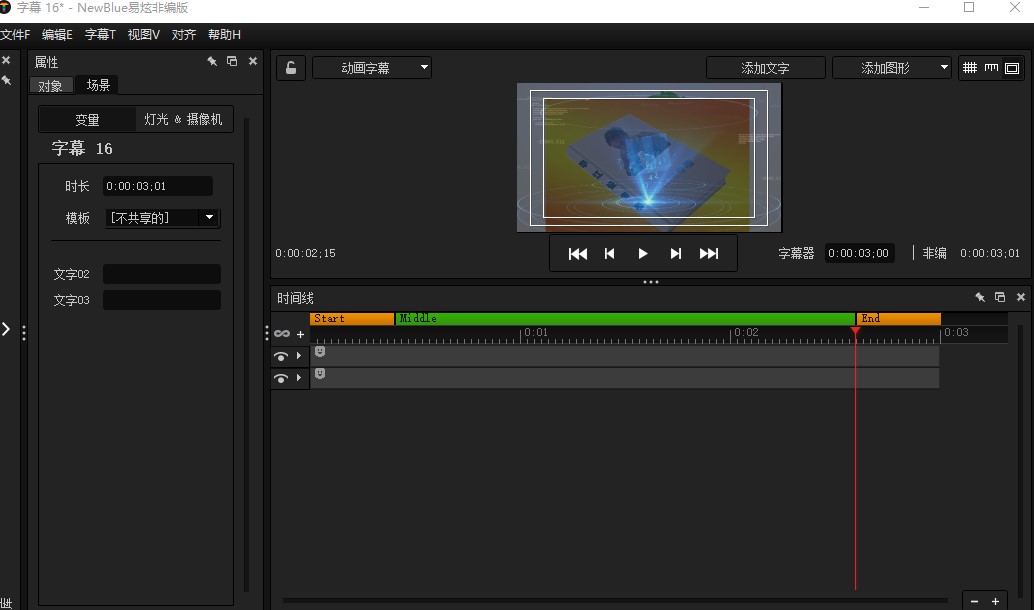Select the Start segment in the timeline
The width and height of the screenshot is (1034, 610).
click(x=352, y=319)
